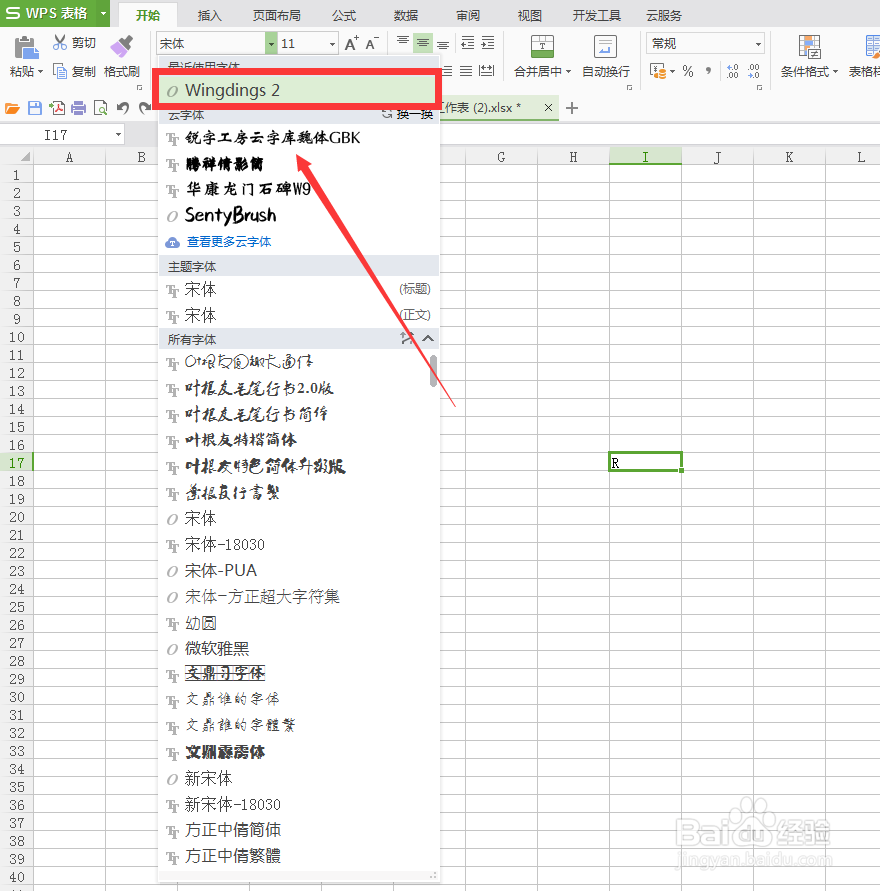880x891 pixels.
Task: Switch to 页面布局 ribbon tab
Action: (x=277, y=15)
